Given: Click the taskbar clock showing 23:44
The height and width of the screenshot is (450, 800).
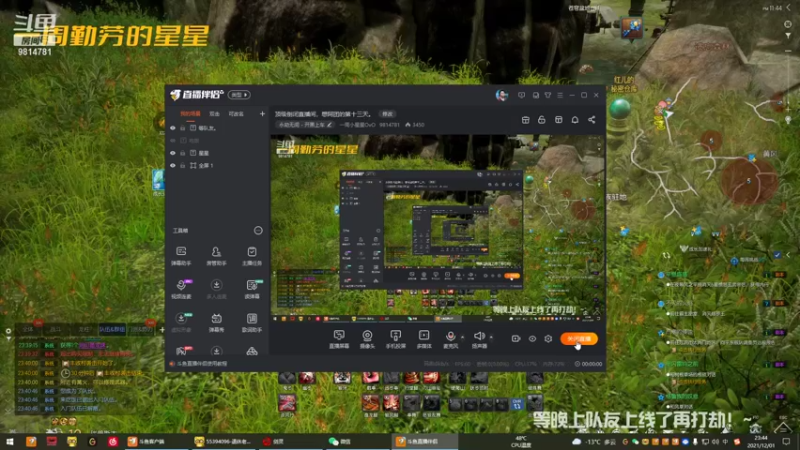Looking at the screenshot, I should 761,441.
